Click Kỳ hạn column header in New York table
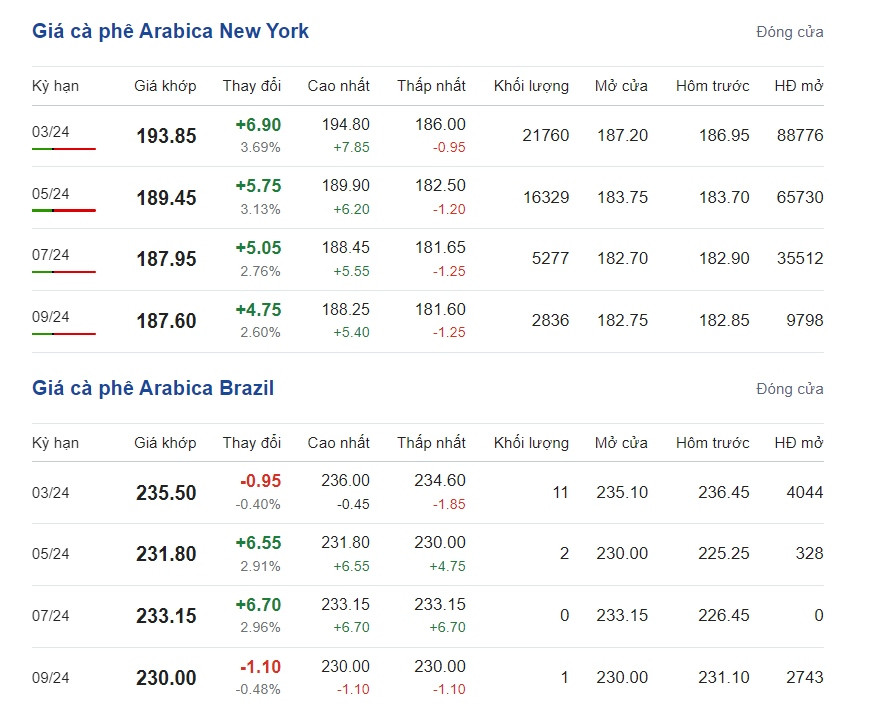Viewport: 875px width, 706px height. pos(55,86)
